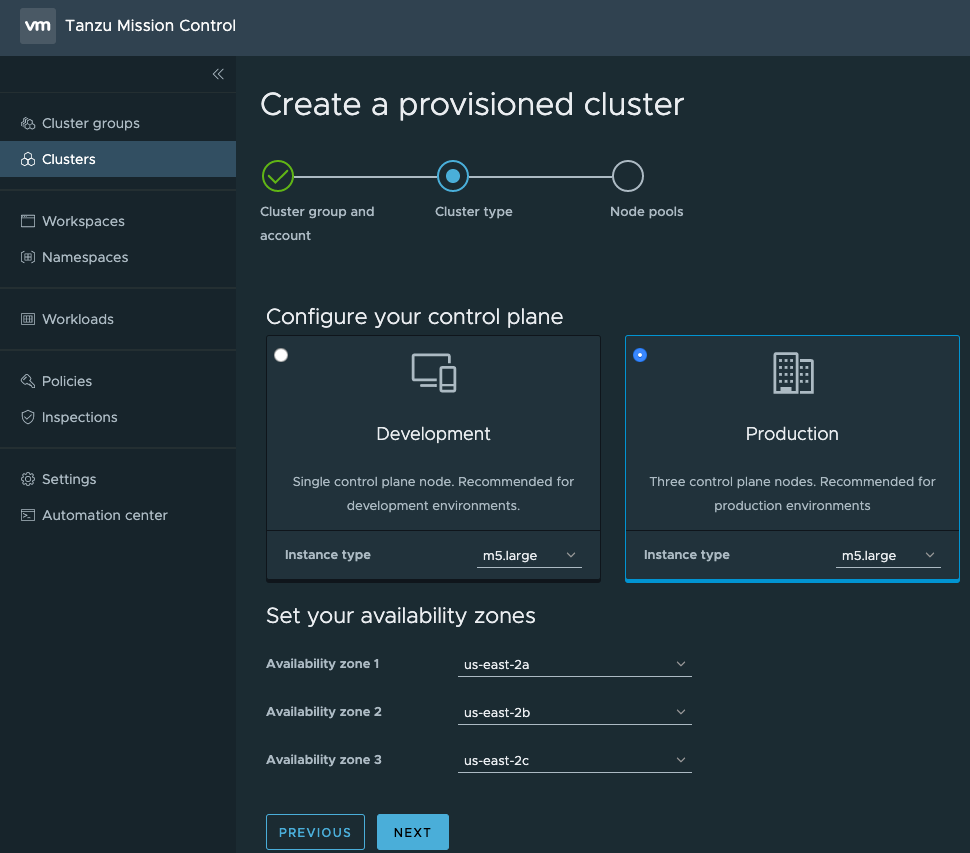The image size is (970, 853).
Task: Open Clusters in the sidebar menu
Action: tap(69, 159)
